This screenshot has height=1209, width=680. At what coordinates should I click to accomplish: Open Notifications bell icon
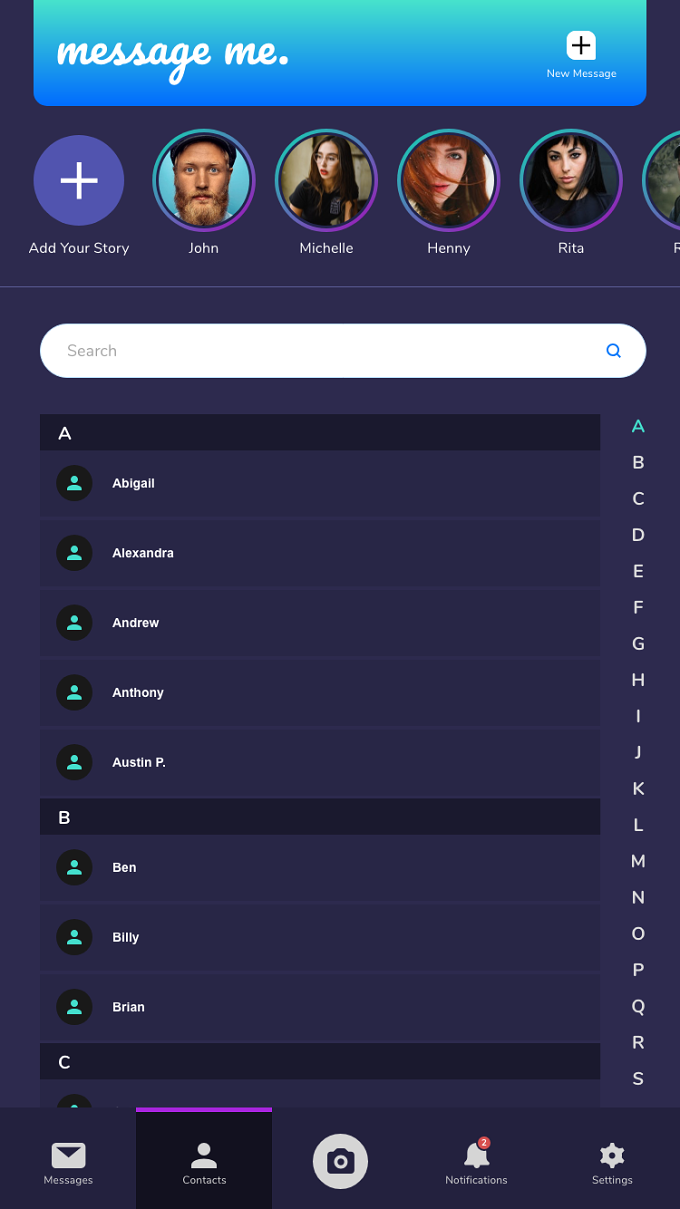point(477,1155)
